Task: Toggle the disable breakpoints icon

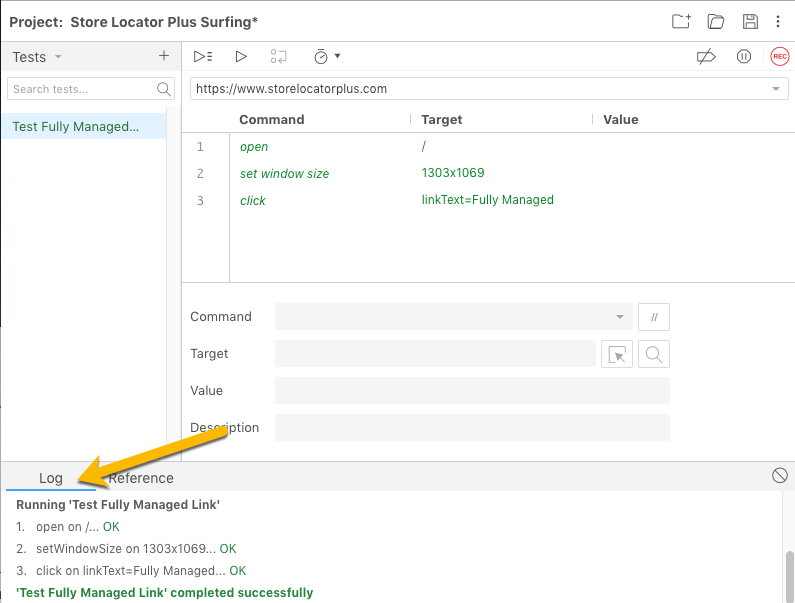Action: click(706, 57)
